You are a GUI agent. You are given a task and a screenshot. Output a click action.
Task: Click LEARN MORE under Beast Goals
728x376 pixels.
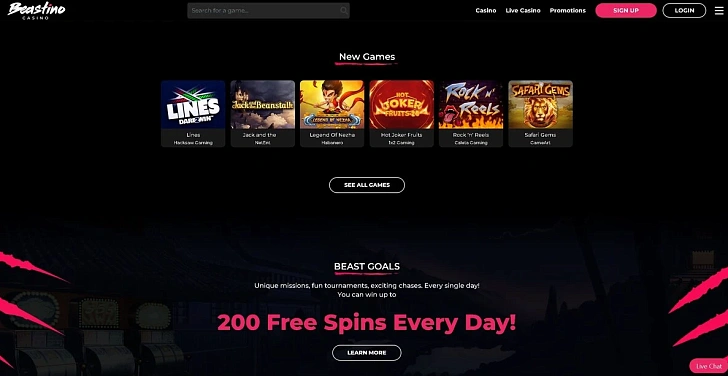[x=367, y=353]
